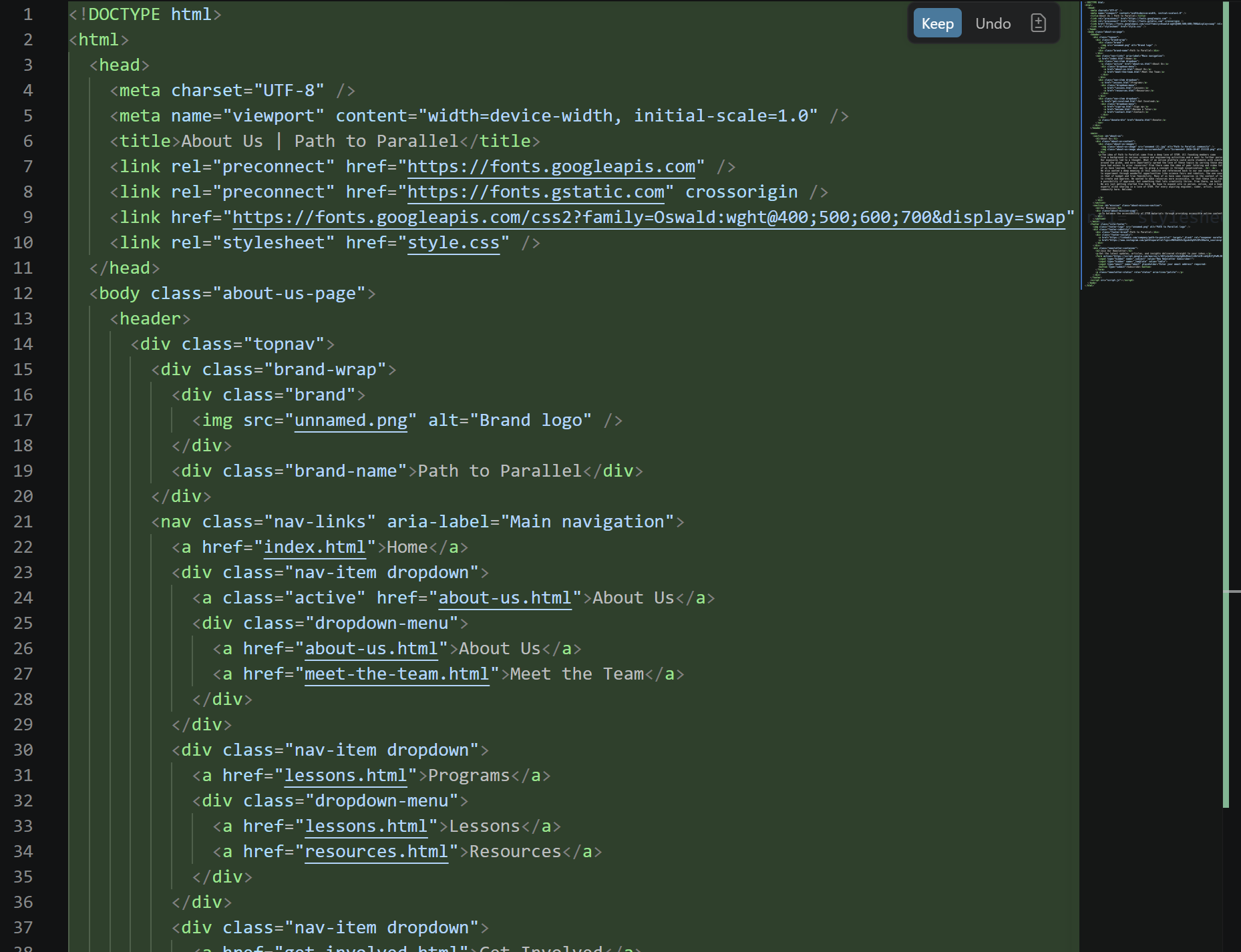
Task: Follow the https://fonts.gstatic.com link
Action: (536, 192)
